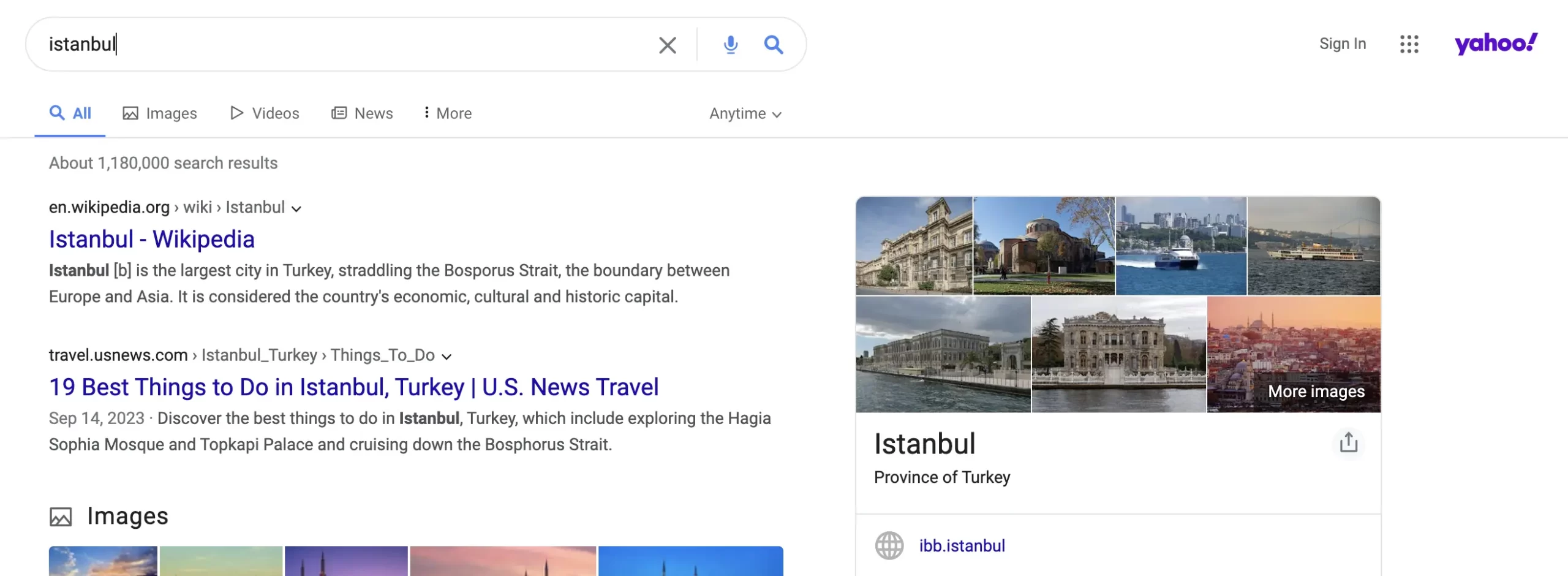Visit the ibb.istanbul website link
This screenshot has width=1568, height=576.
(x=962, y=545)
